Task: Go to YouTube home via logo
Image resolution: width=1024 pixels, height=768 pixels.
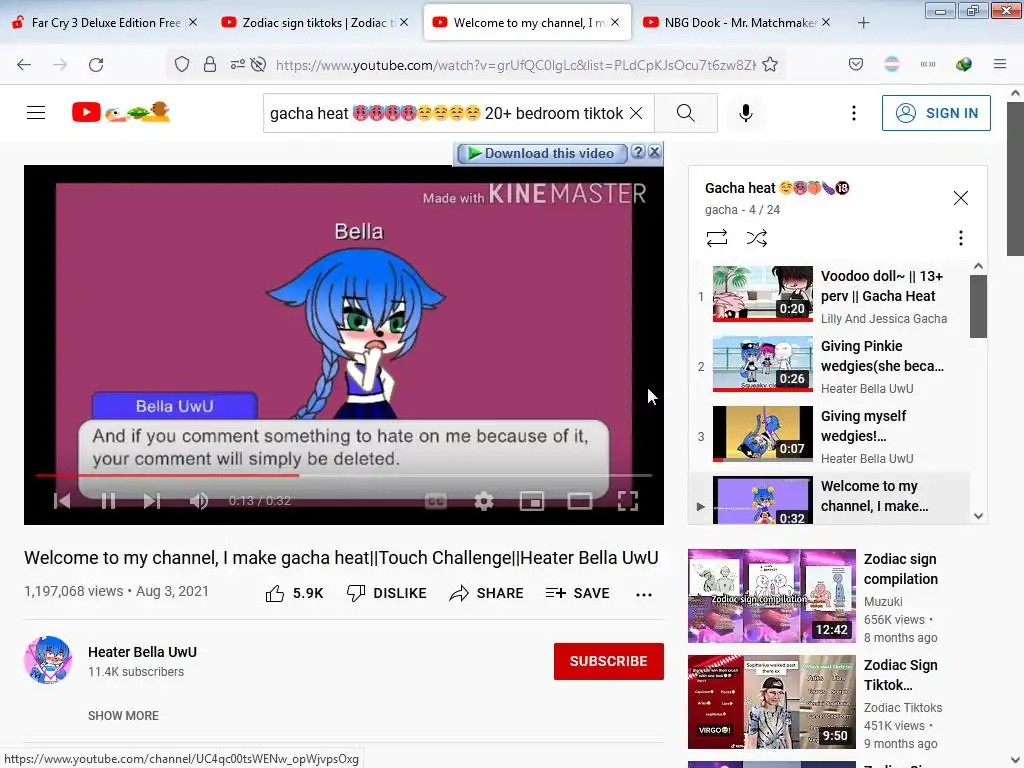Action: pos(121,112)
